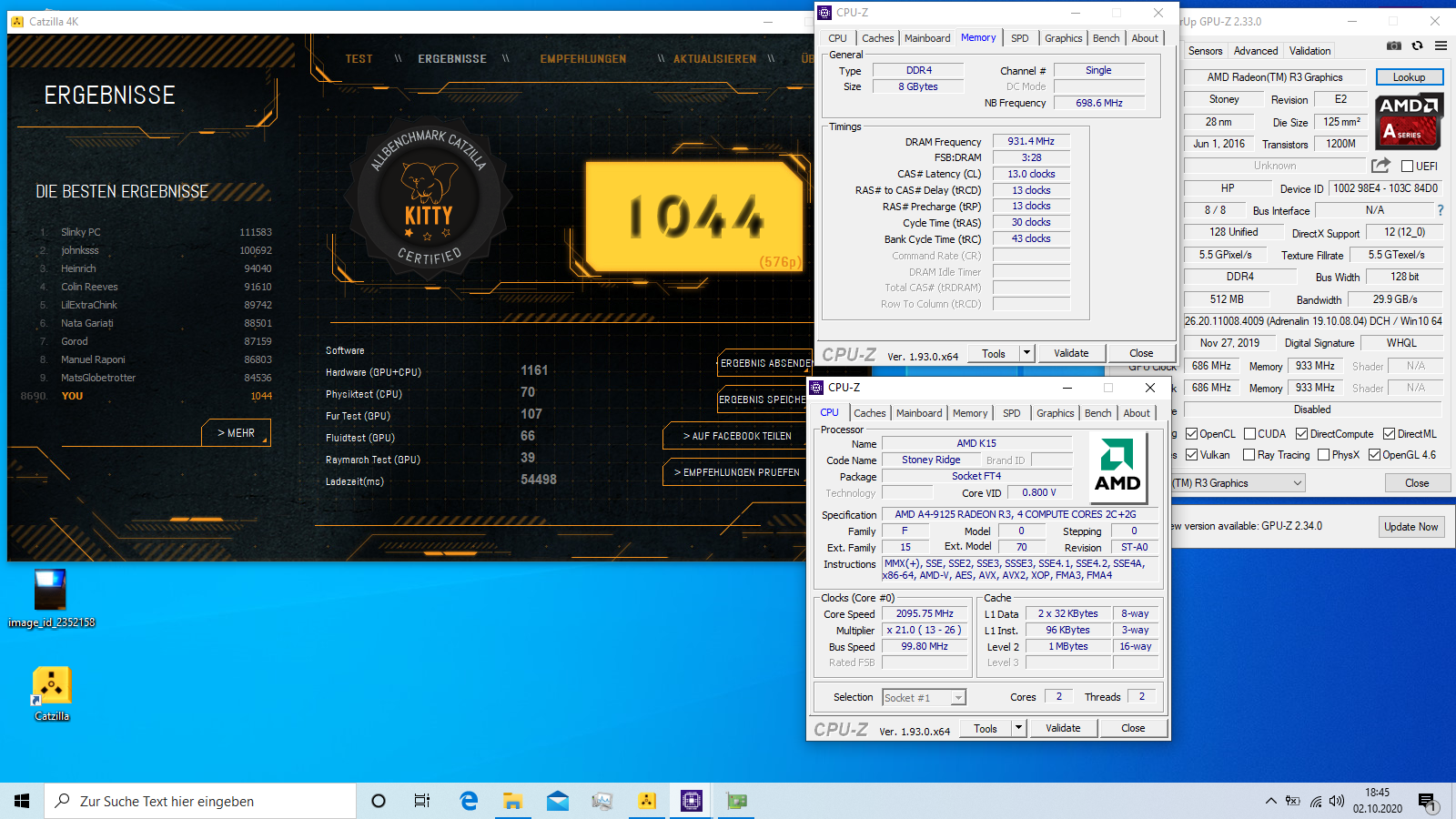
Task: Toggle the CUDA checkbox
Action: pyautogui.click(x=1250, y=434)
